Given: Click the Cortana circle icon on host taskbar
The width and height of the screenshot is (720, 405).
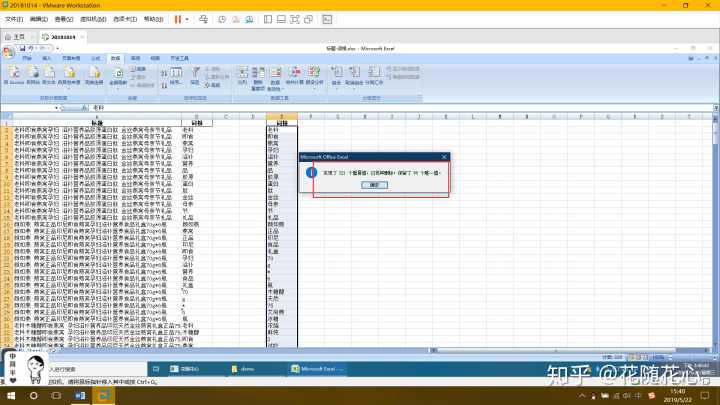Looking at the screenshot, I should pyautogui.click(x=34, y=395).
